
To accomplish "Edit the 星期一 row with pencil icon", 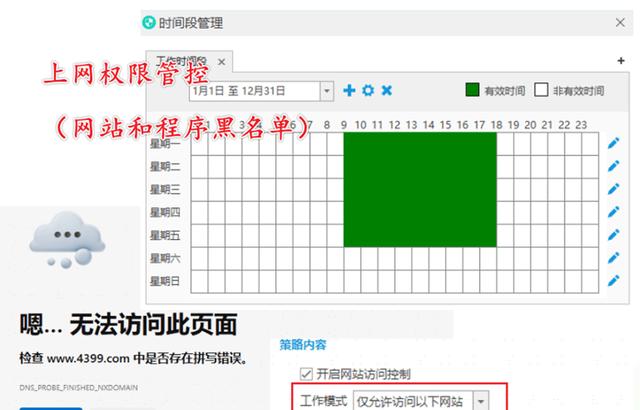I will [613, 143].
